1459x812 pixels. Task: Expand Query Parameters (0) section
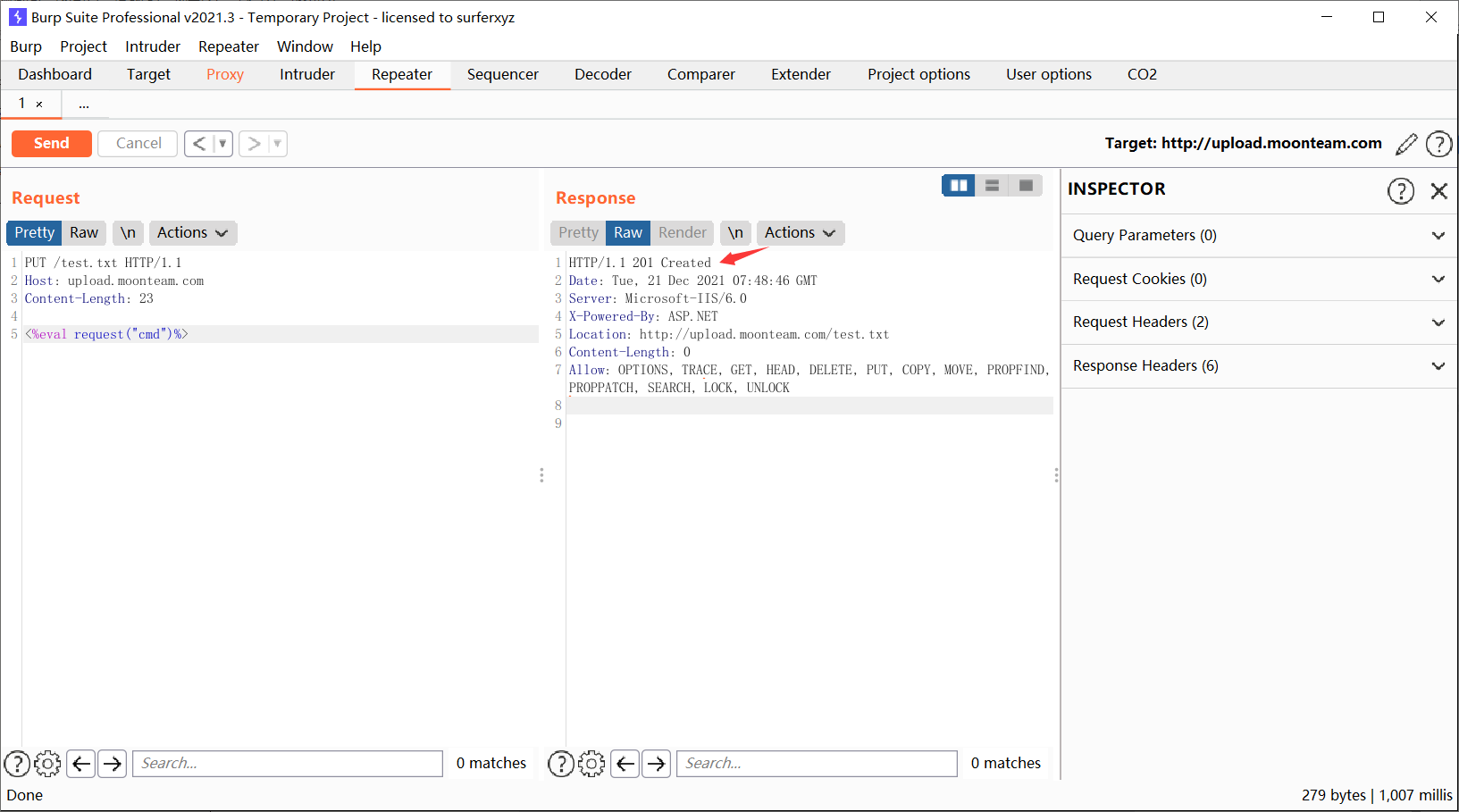pos(1259,236)
